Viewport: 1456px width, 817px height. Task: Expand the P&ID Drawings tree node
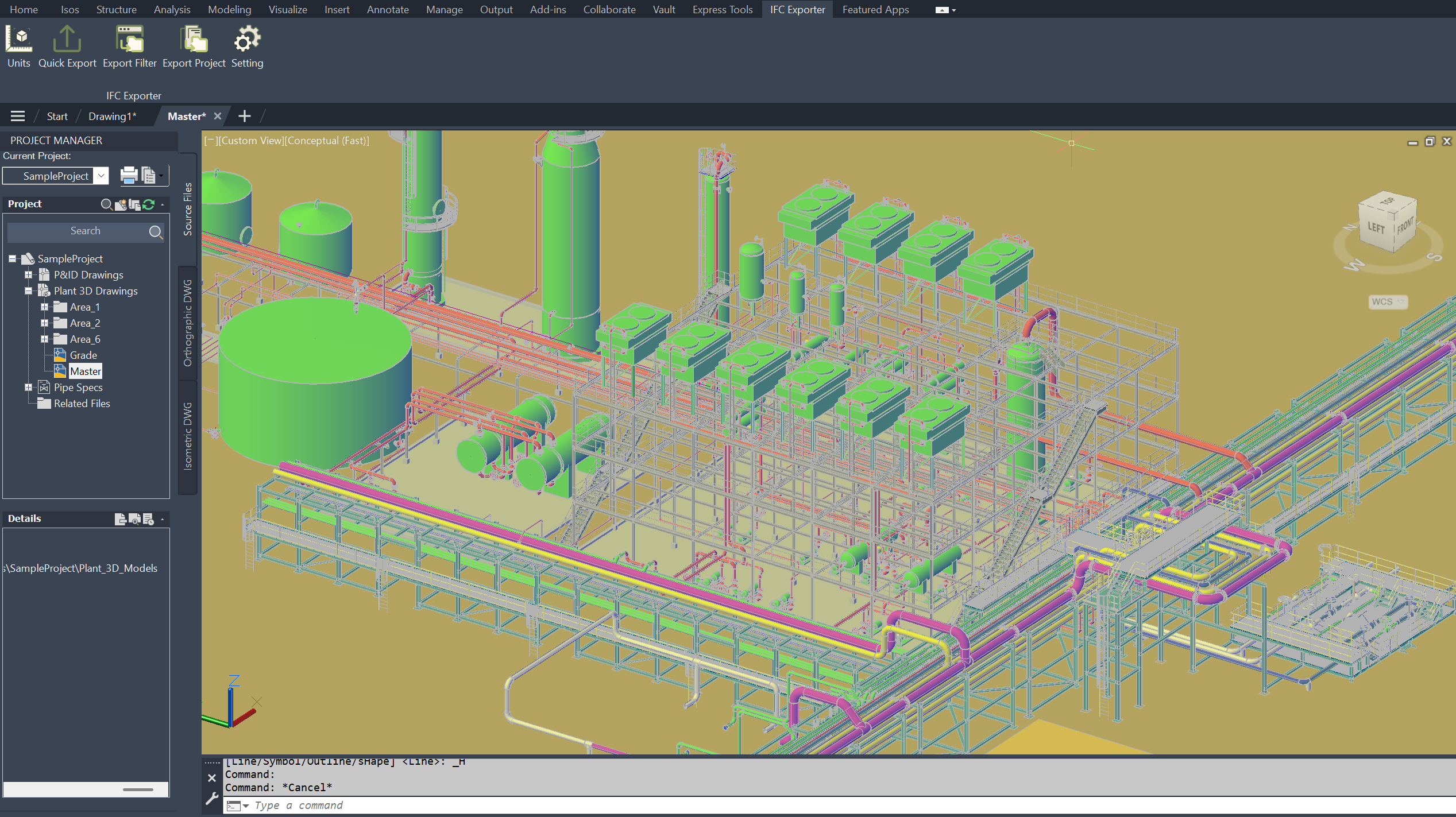28,275
